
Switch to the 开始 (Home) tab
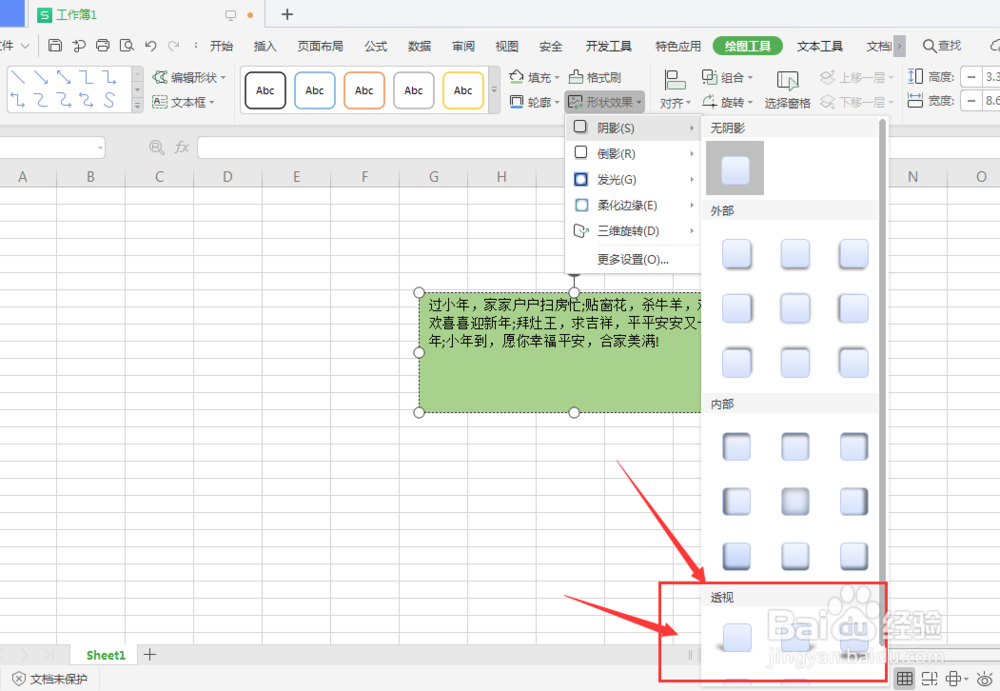click(221, 46)
